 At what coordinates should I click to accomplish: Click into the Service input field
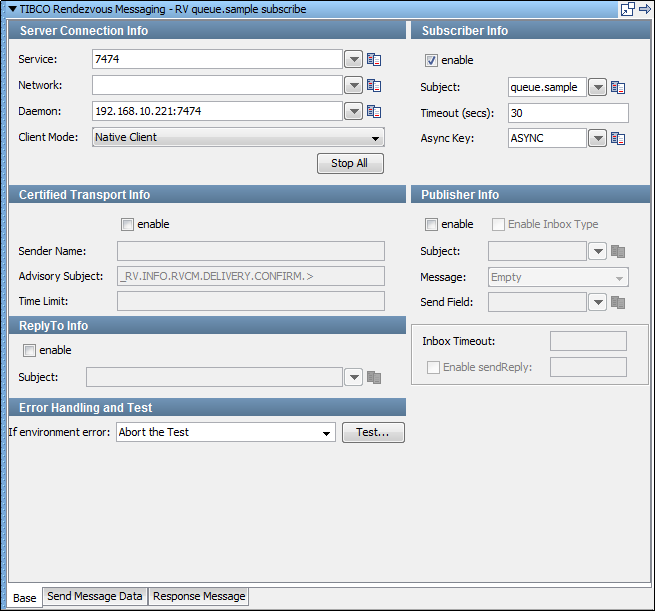coord(217,59)
